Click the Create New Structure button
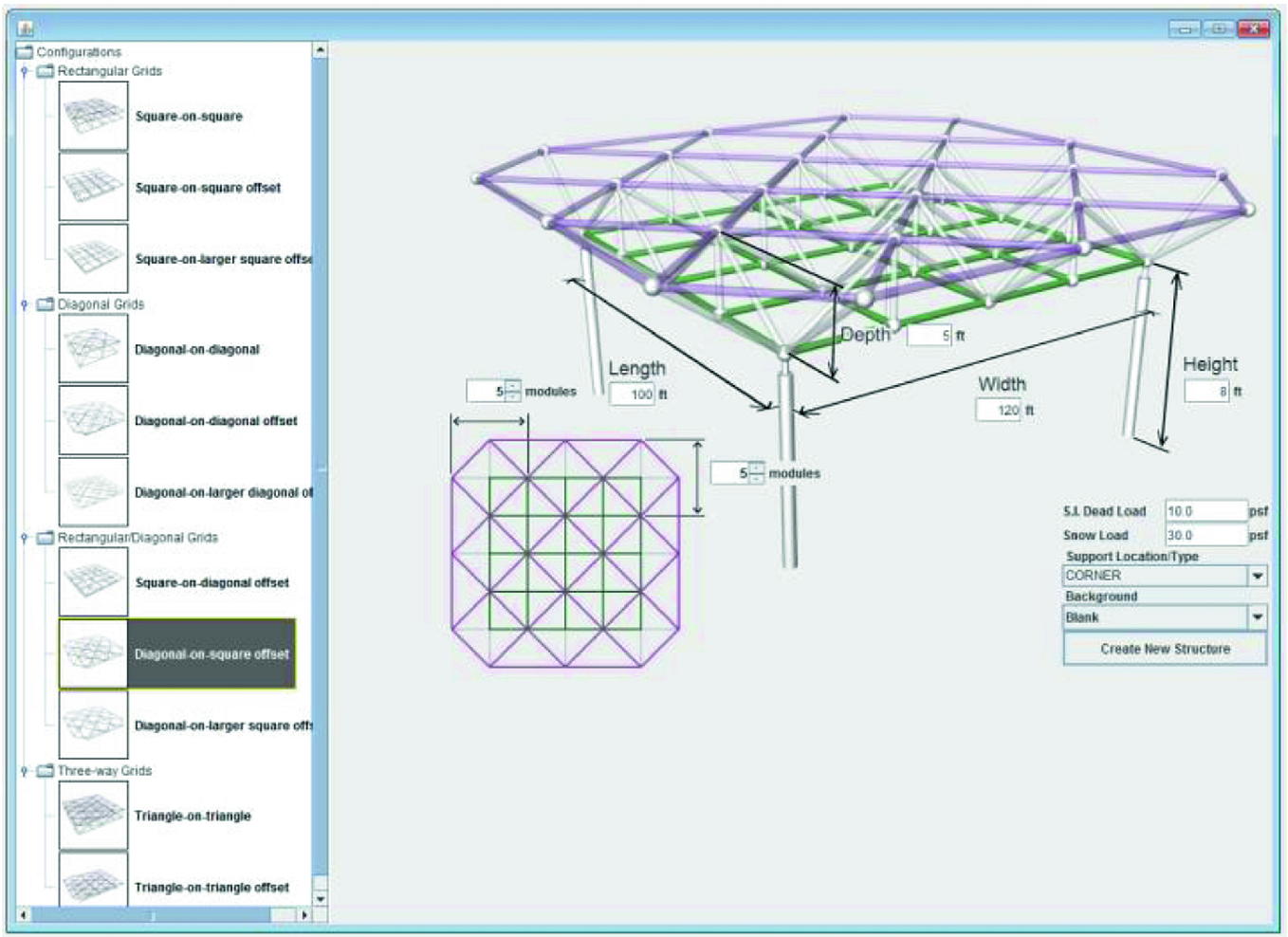The height and width of the screenshot is (937, 1288). click(1165, 649)
